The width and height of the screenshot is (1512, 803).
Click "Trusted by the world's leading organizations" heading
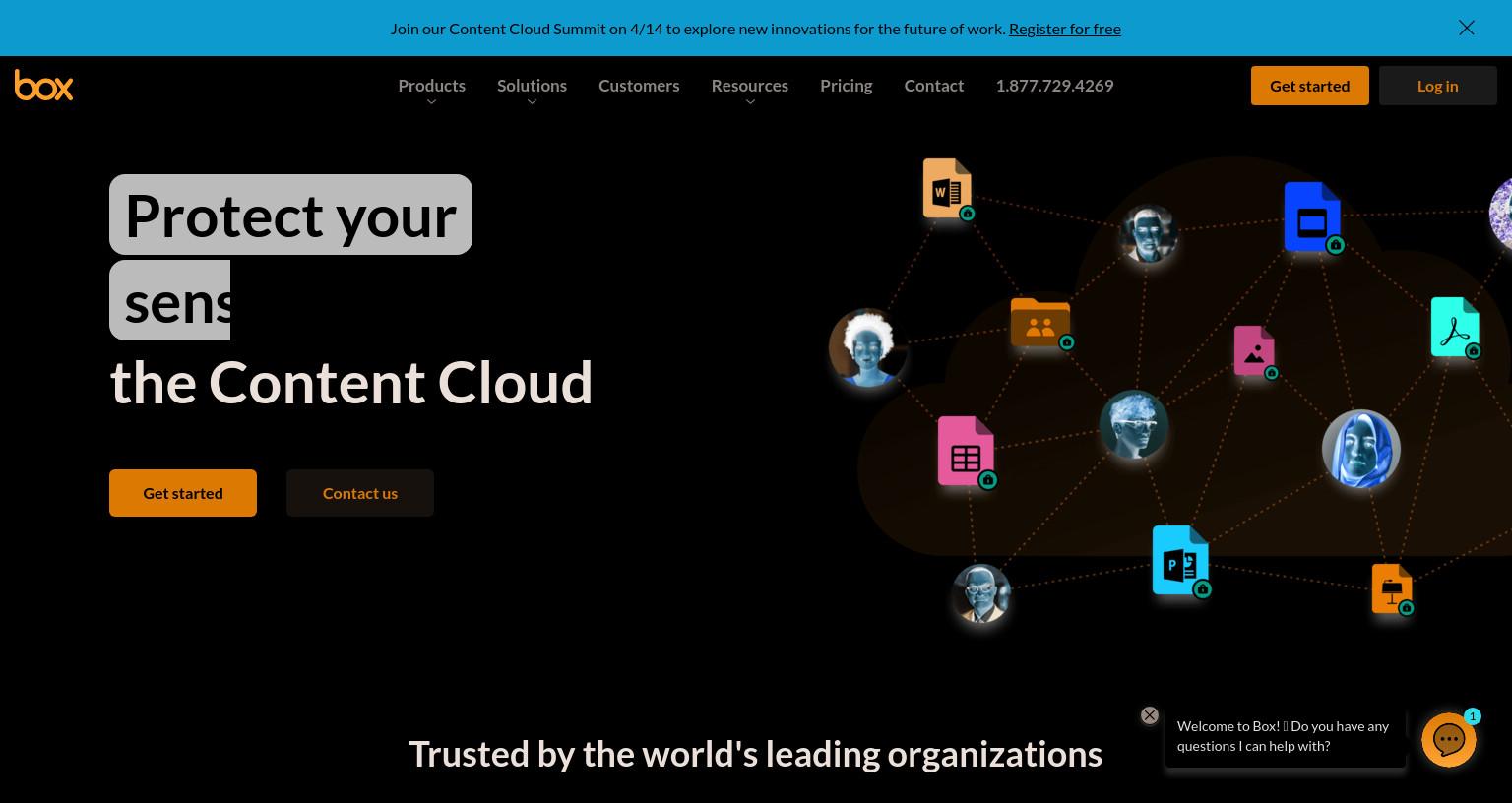756,754
